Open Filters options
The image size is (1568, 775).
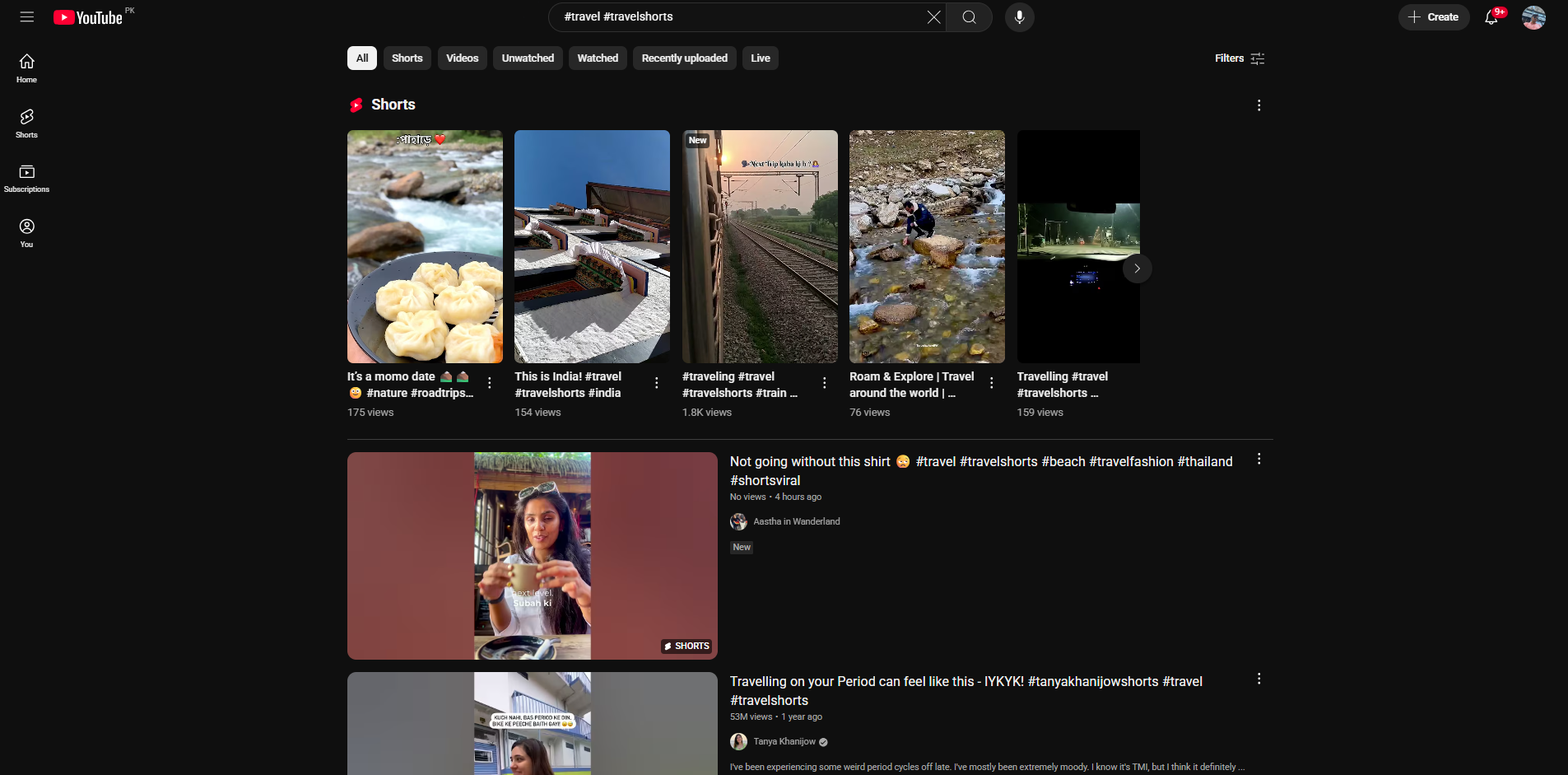(x=1240, y=58)
